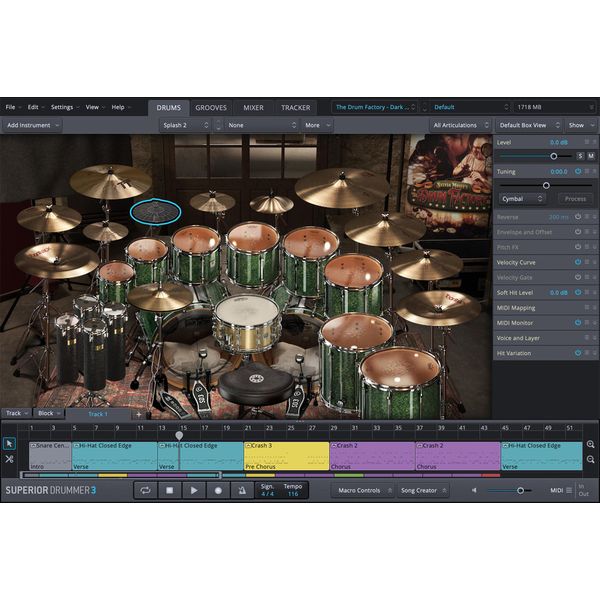Solo the instrument with S button
This screenshot has height=600, width=600.
click(580, 156)
